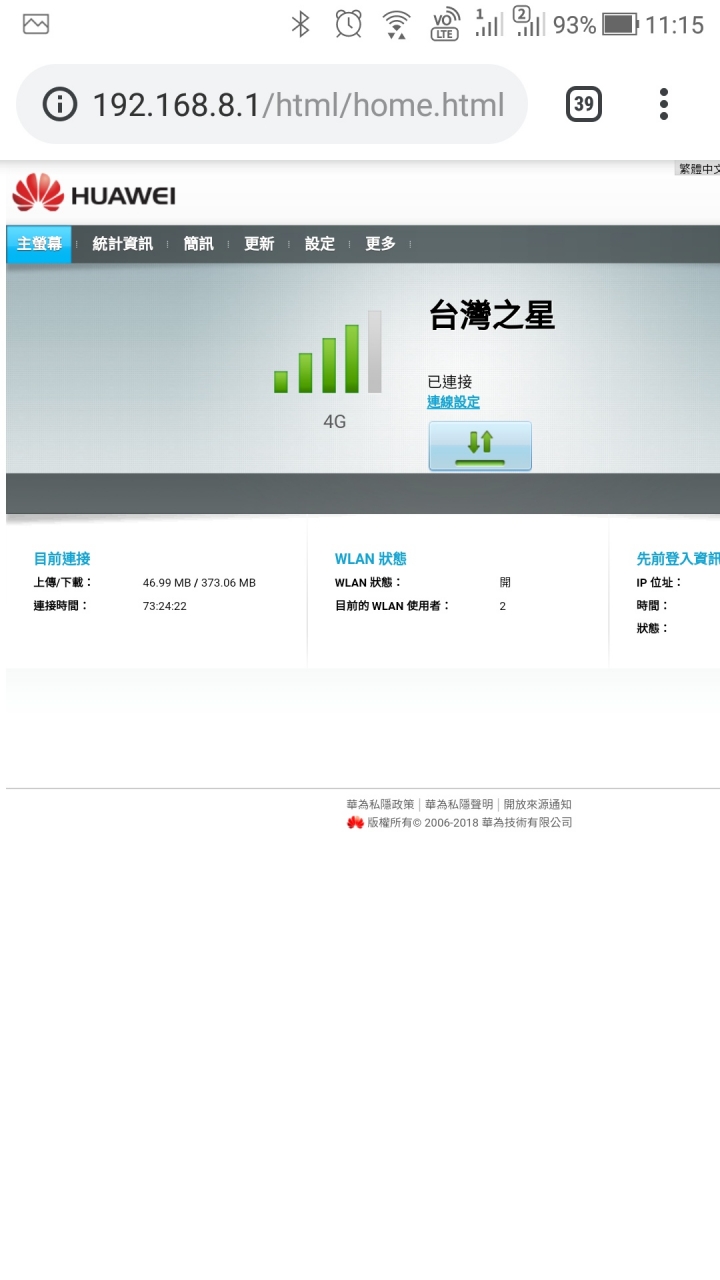Click the data connect/disconnect arrows button
720x1280 pixels.
(480, 446)
